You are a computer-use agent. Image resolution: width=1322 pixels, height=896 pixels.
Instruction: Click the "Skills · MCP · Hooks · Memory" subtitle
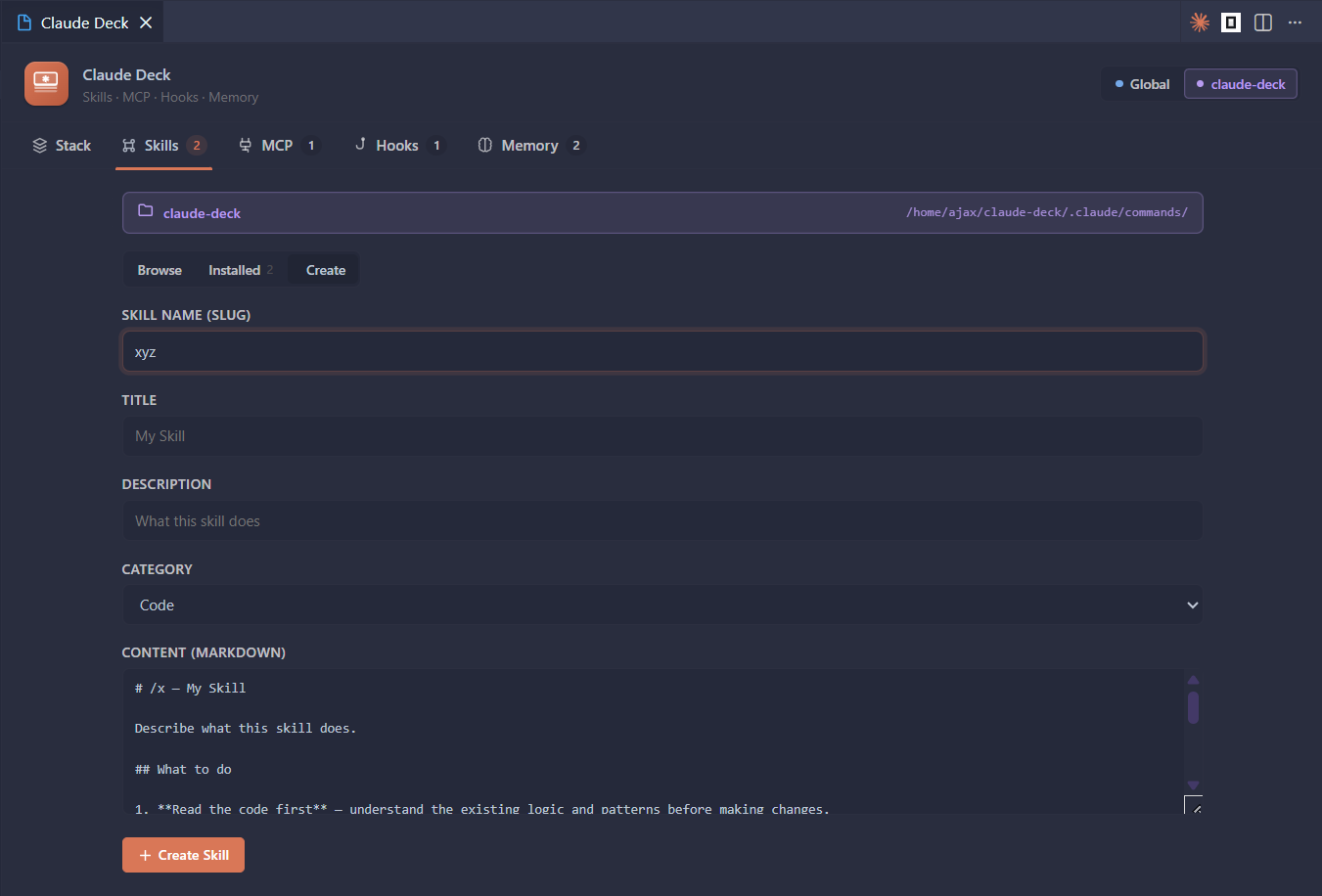[x=170, y=97]
